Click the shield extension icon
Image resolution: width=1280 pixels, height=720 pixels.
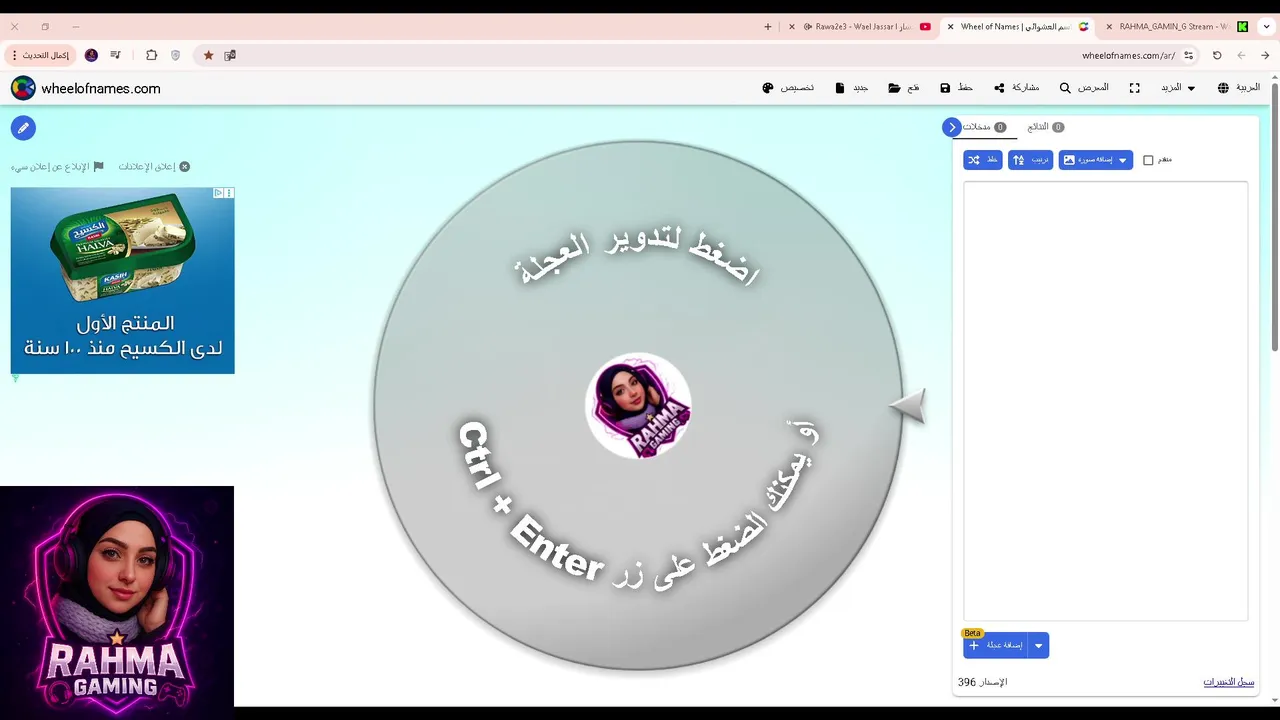click(x=176, y=55)
